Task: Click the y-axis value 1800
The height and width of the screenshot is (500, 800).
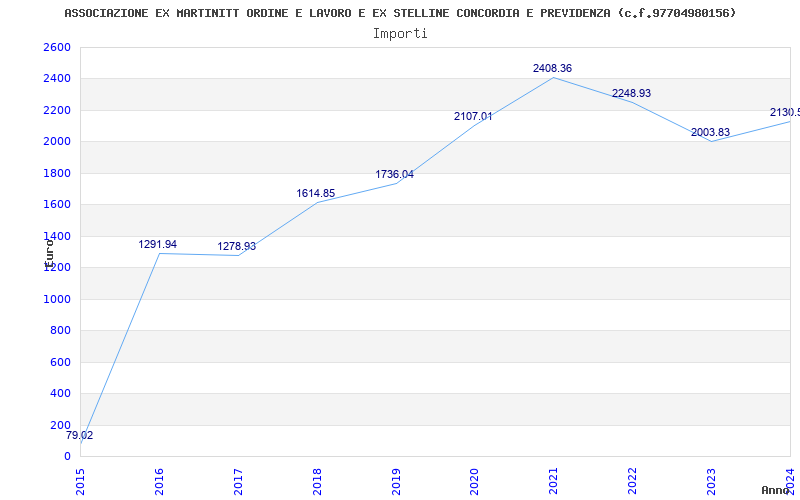Action: coord(57,173)
